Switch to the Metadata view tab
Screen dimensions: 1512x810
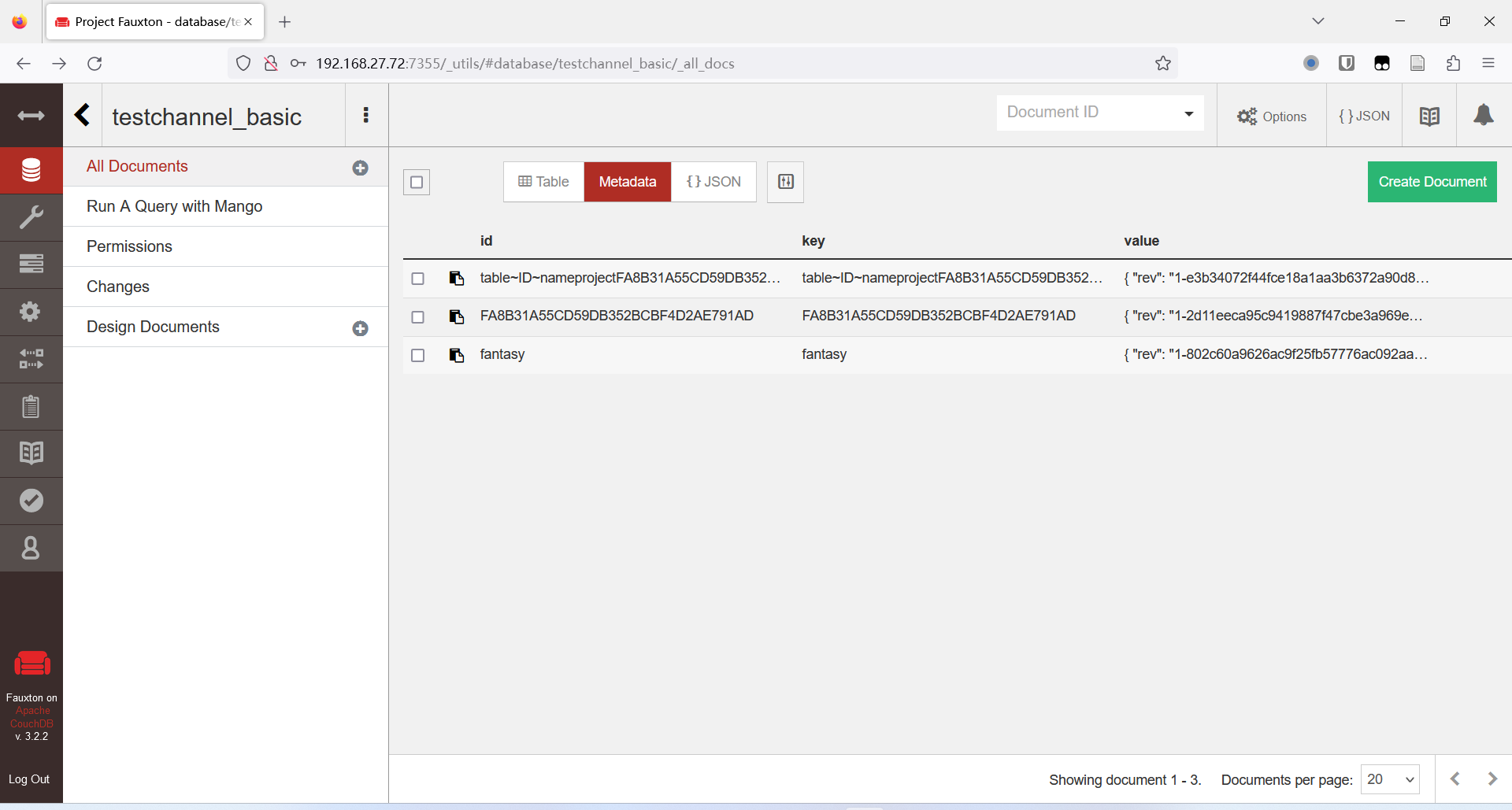point(628,182)
